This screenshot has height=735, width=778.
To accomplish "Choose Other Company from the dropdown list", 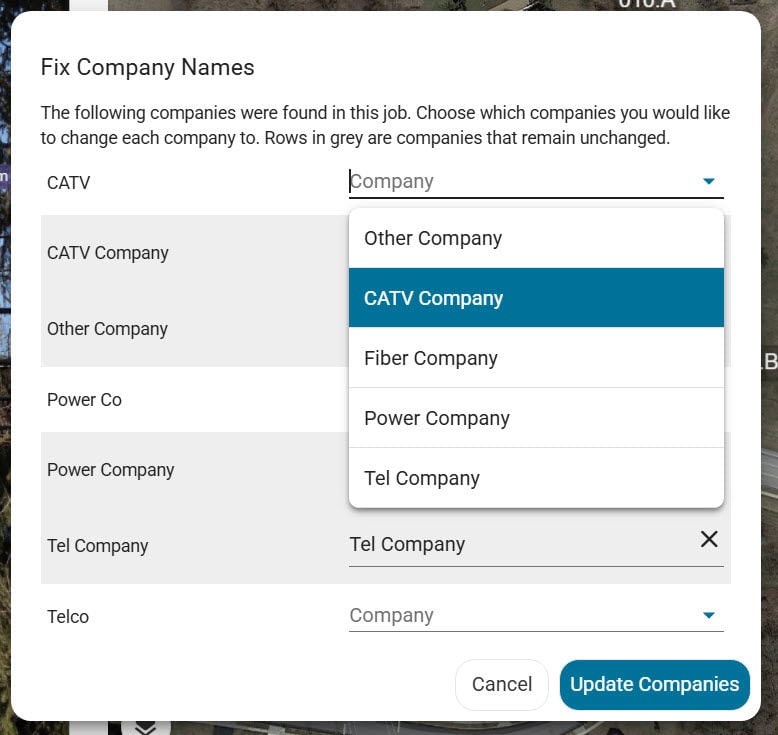I will (536, 238).
